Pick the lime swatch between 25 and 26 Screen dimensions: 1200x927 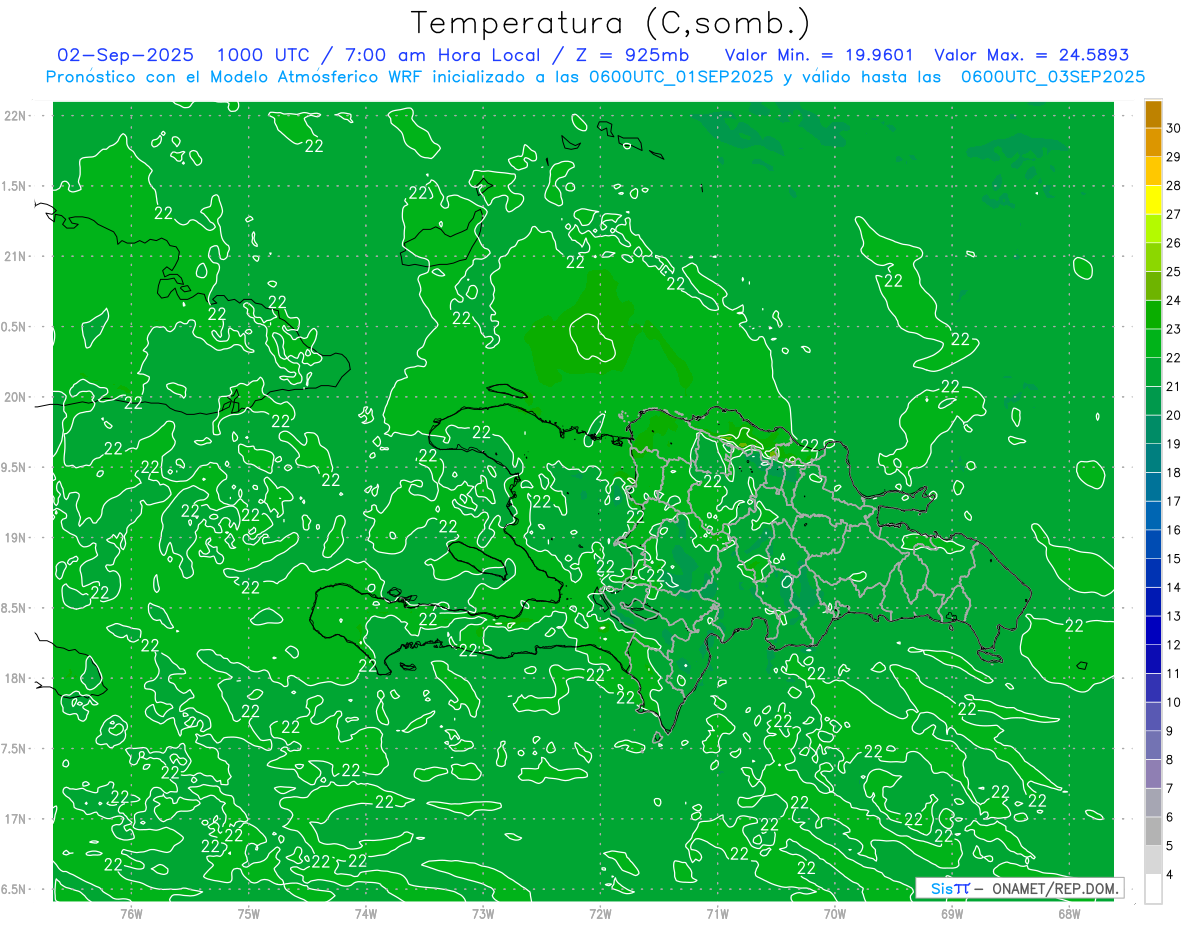click(1153, 258)
